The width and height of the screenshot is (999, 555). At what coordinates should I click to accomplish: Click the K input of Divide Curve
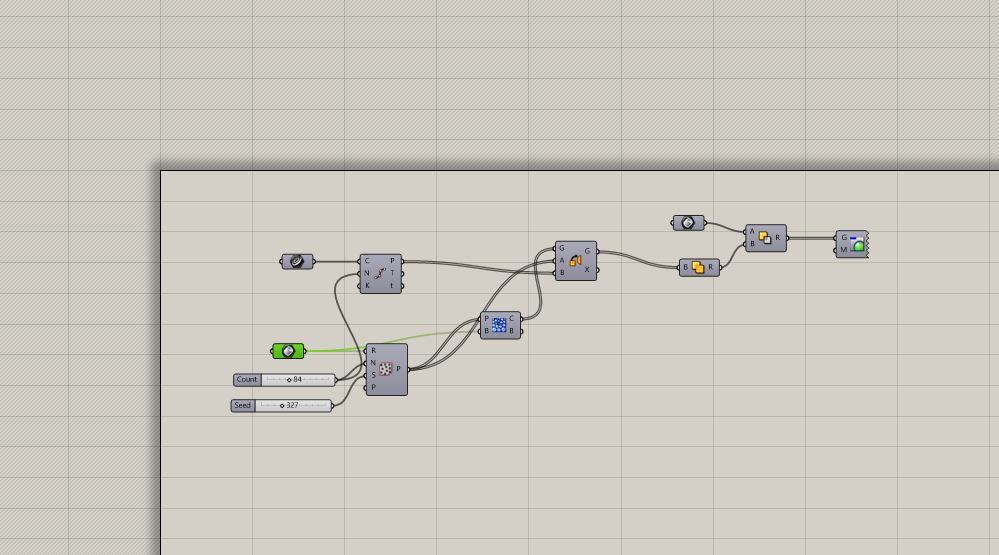pos(367,285)
